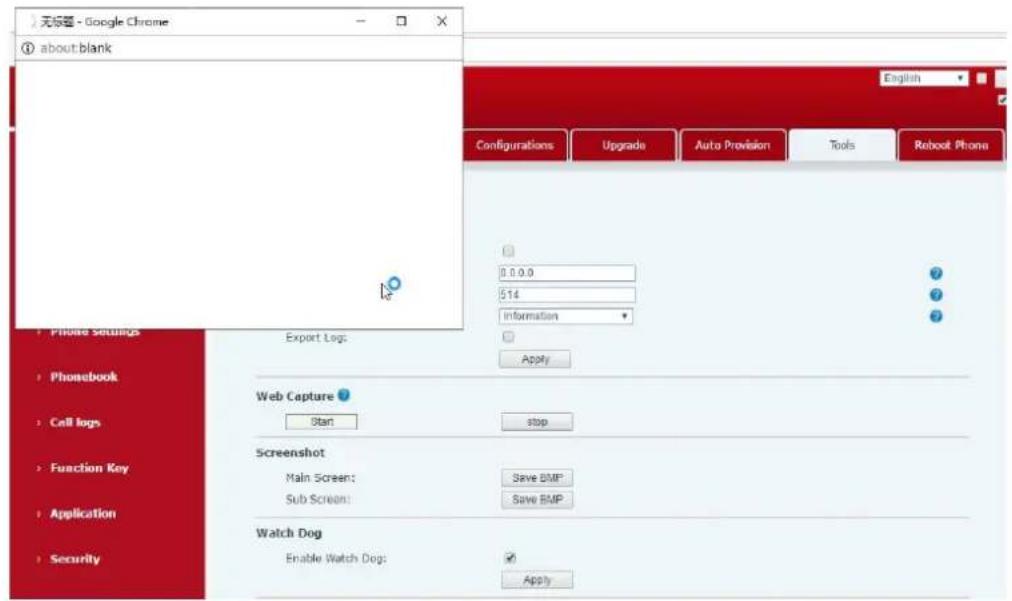Open help icon beside 0.0.0.0 field
Image resolution: width=1012 pixels, height=601 pixels.
click(x=936, y=273)
